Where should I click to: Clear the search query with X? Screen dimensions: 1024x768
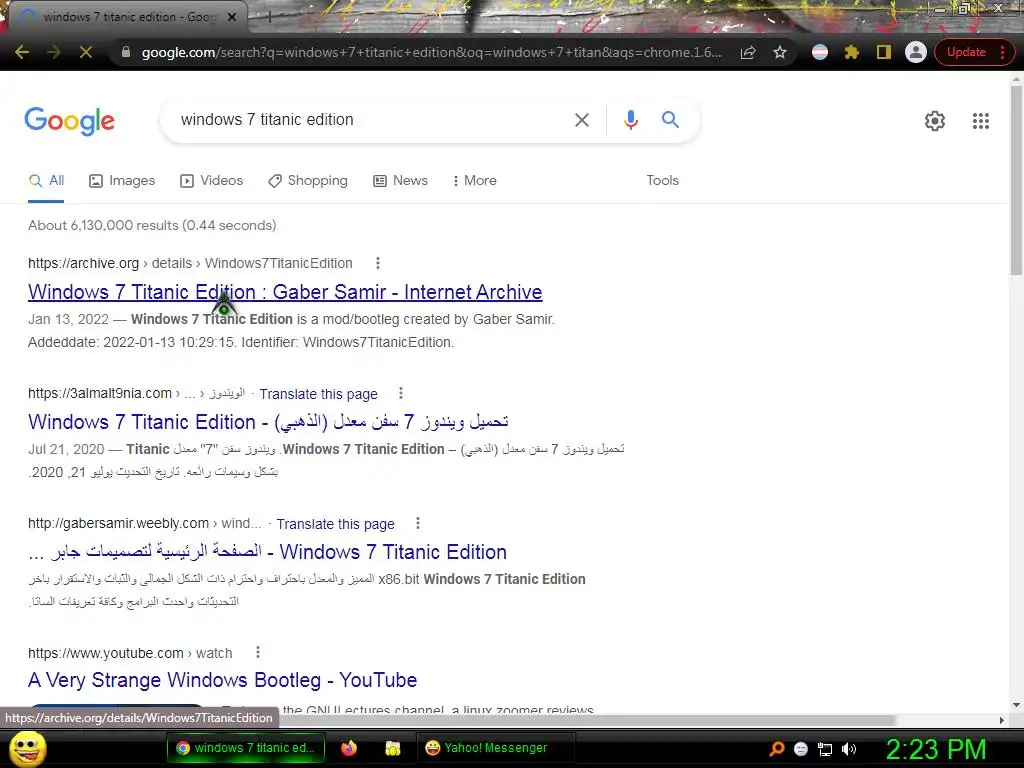point(581,120)
